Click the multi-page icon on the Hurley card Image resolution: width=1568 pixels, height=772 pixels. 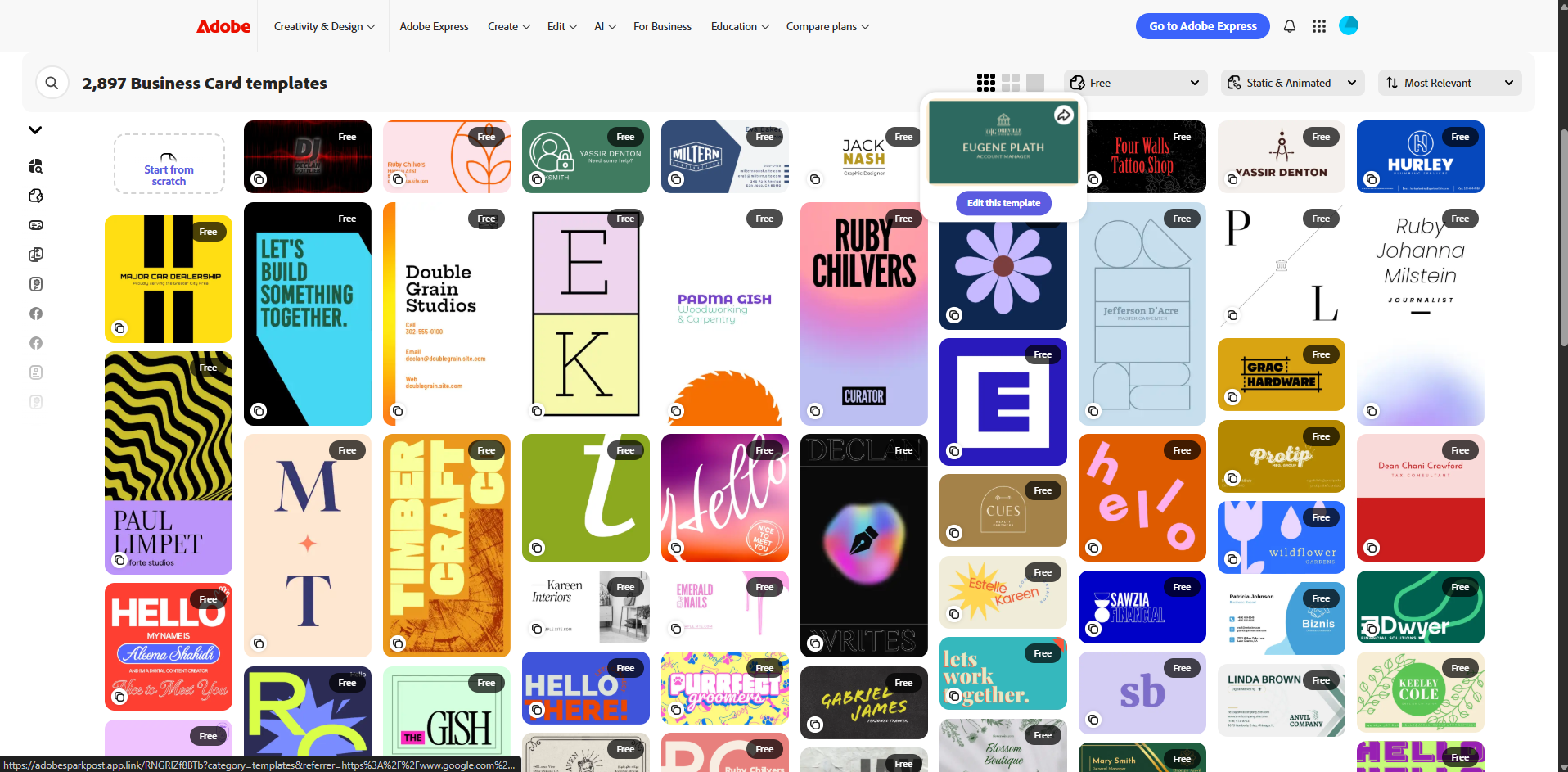pyautogui.click(x=1372, y=179)
